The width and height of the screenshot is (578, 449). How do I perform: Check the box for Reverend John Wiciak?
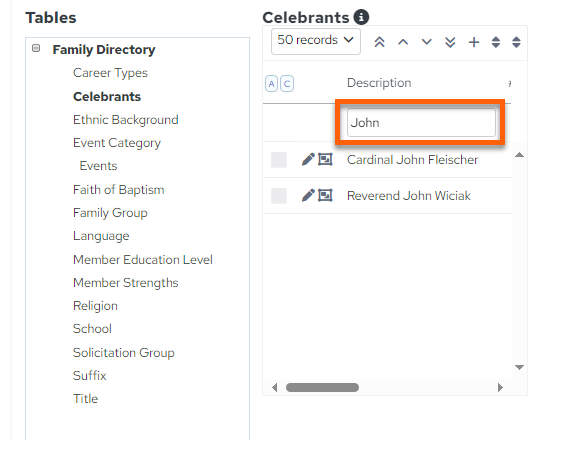click(x=279, y=196)
